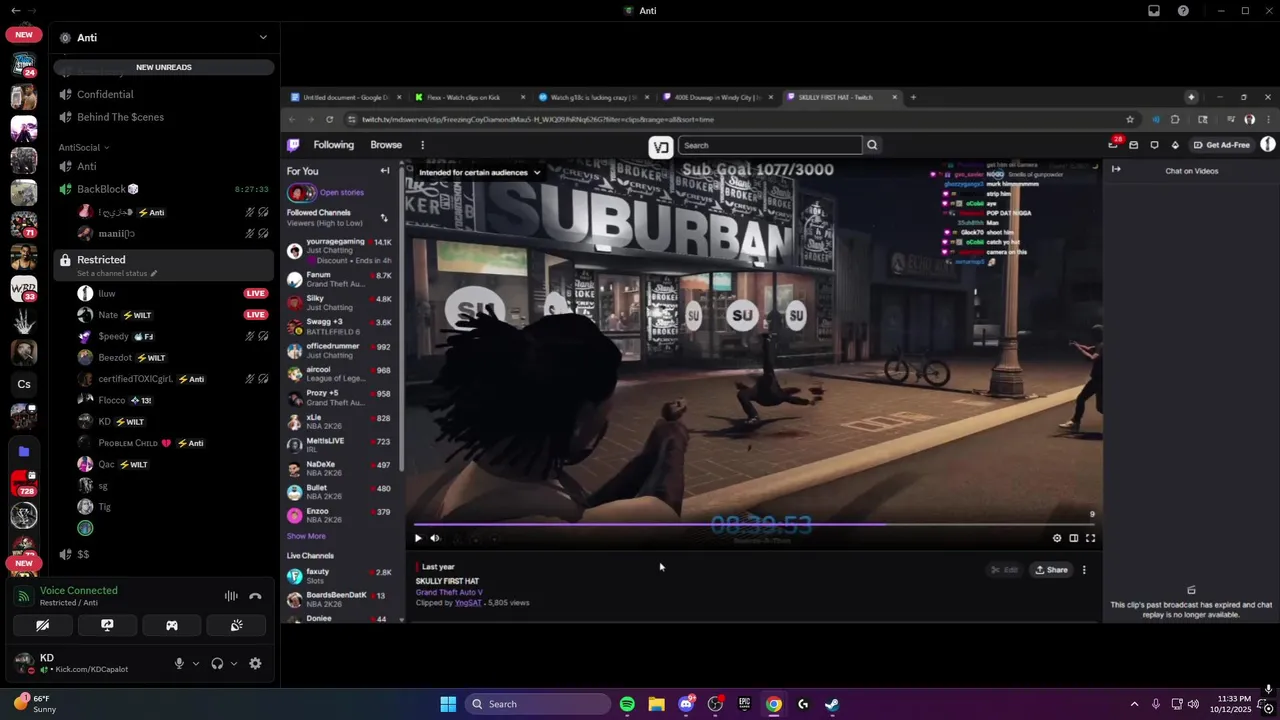This screenshot has height=720, width=1280.
Task: Expand headphone output device options
Action: coord(234,663)
